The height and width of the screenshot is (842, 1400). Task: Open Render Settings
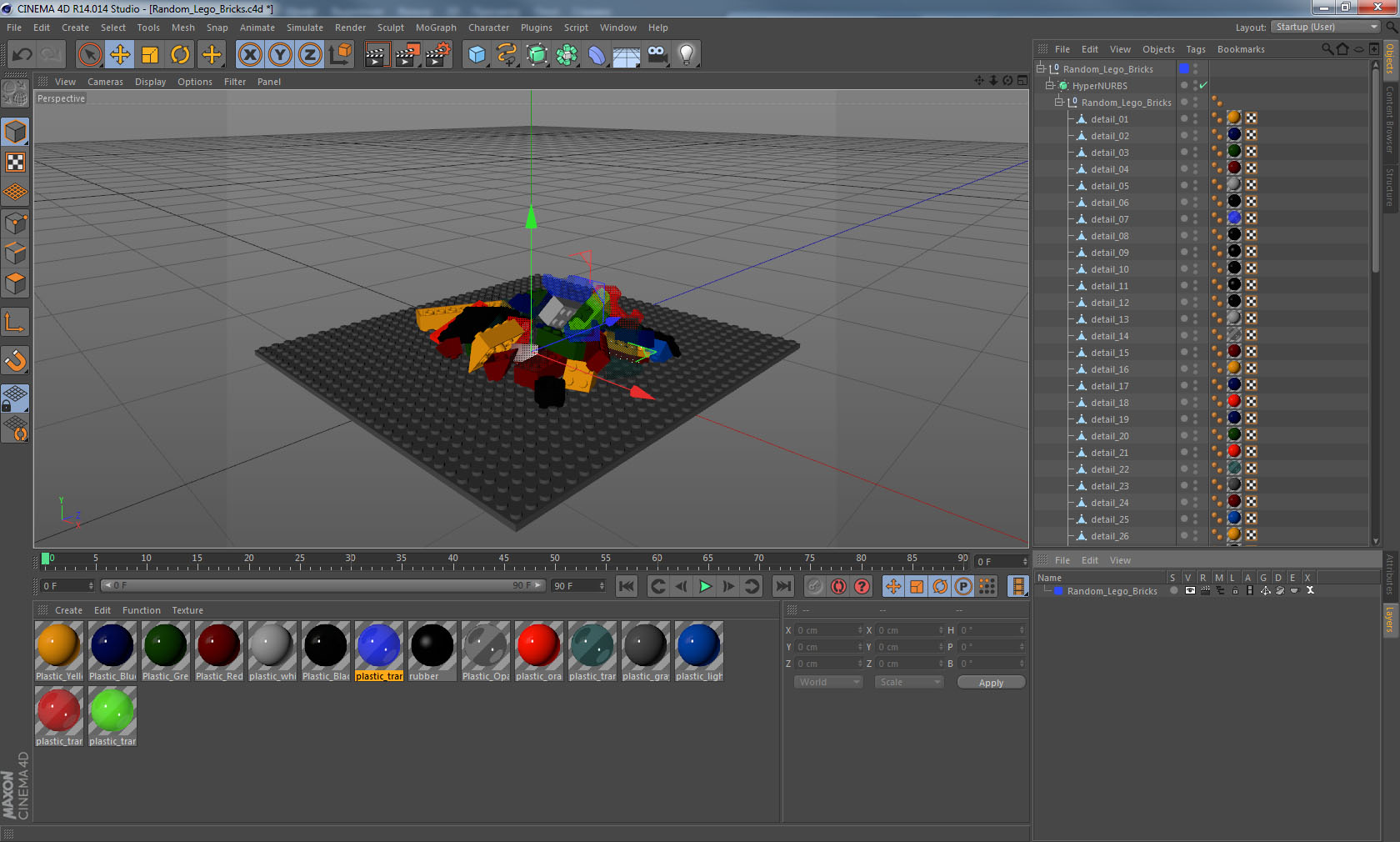pyautogui.click(x=437, y=55)
